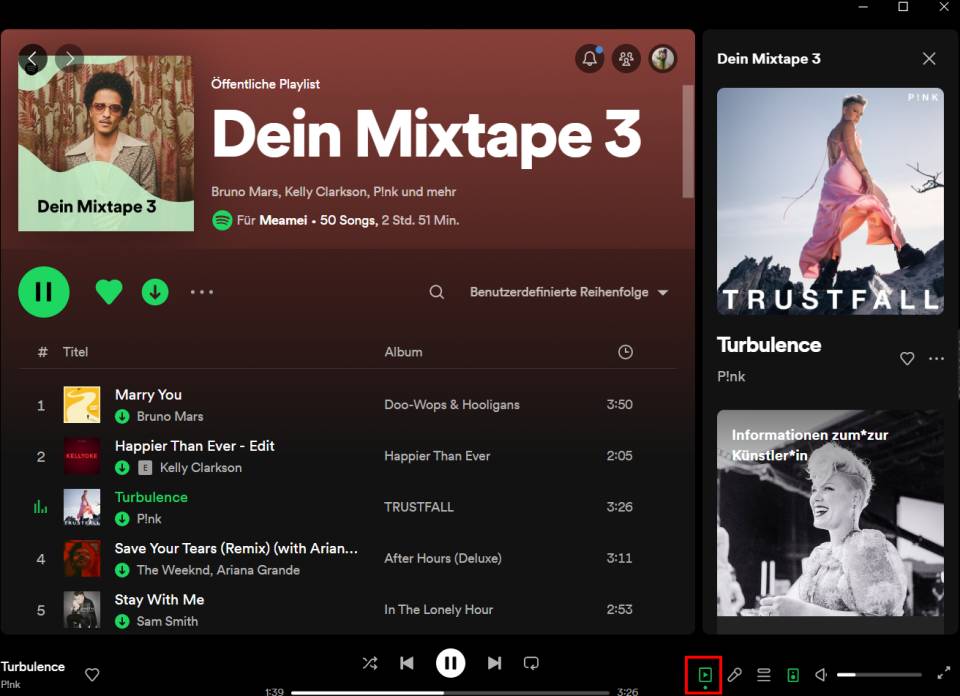Open the lyrics view microphone icon
Viewport: 960px width, 696px height.
pos(733,675)
